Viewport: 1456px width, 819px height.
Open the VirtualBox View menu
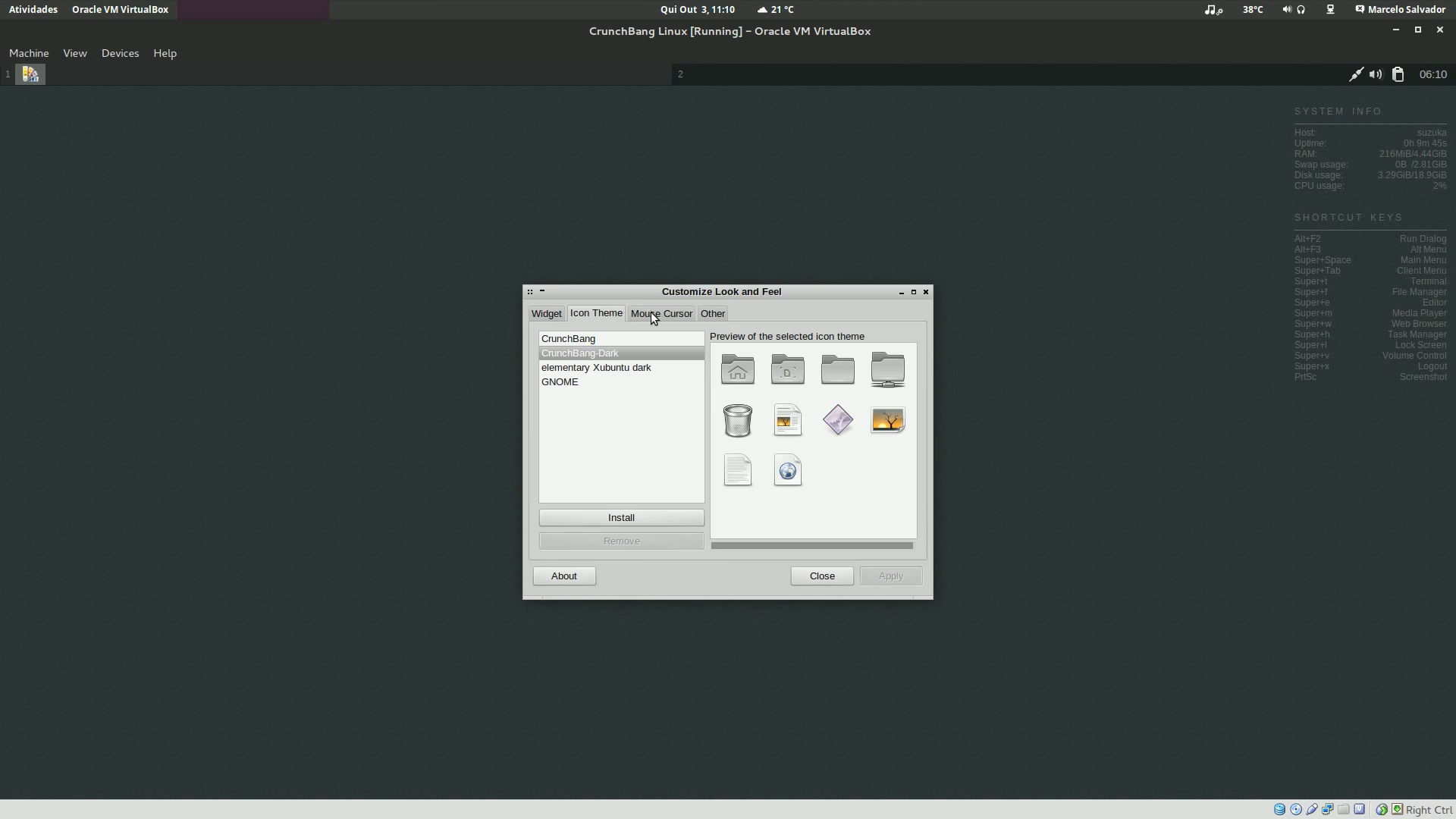tap(75, 53)
